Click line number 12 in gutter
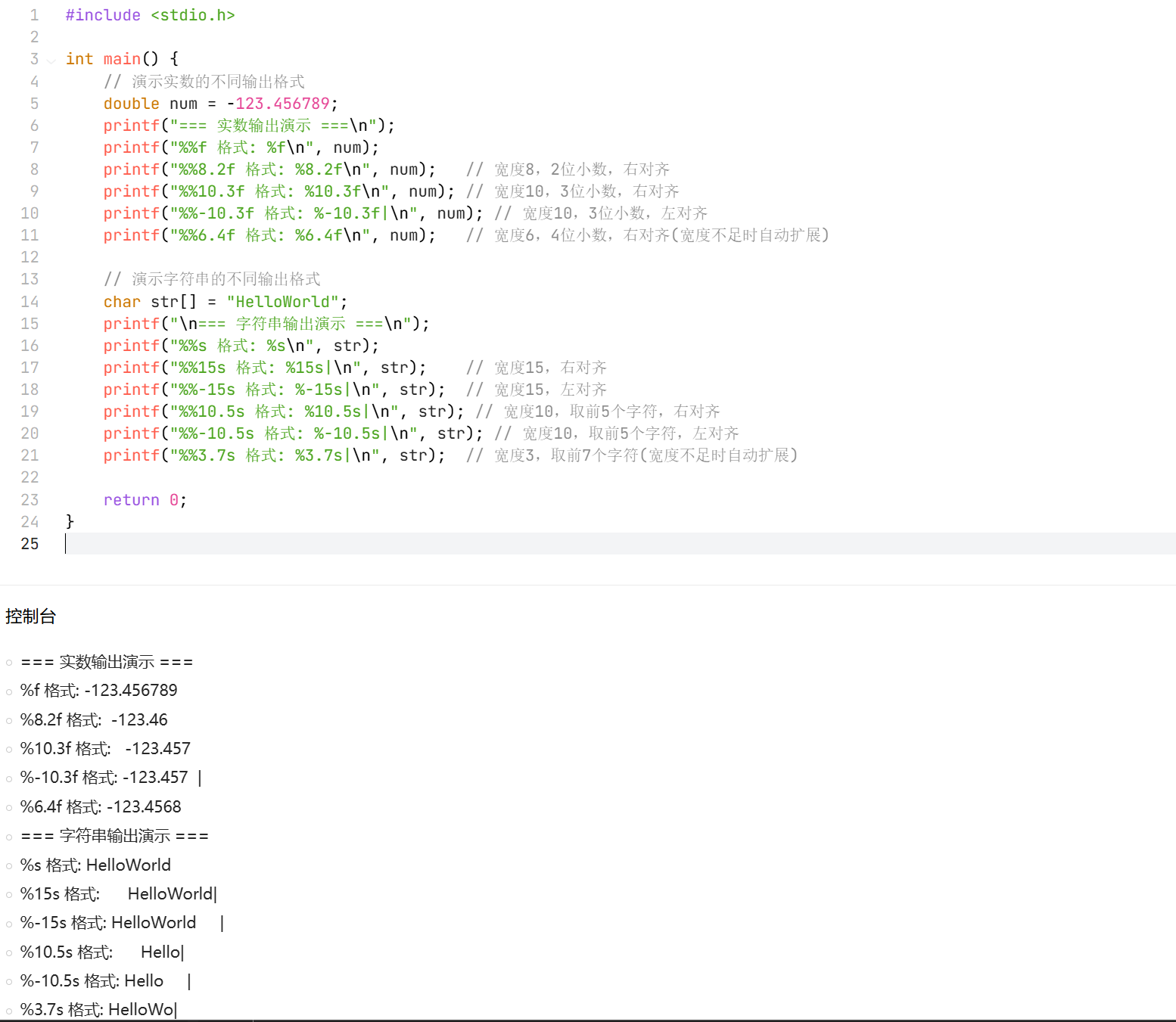This screenshot has width=1176, height=1022. (30, 257)
